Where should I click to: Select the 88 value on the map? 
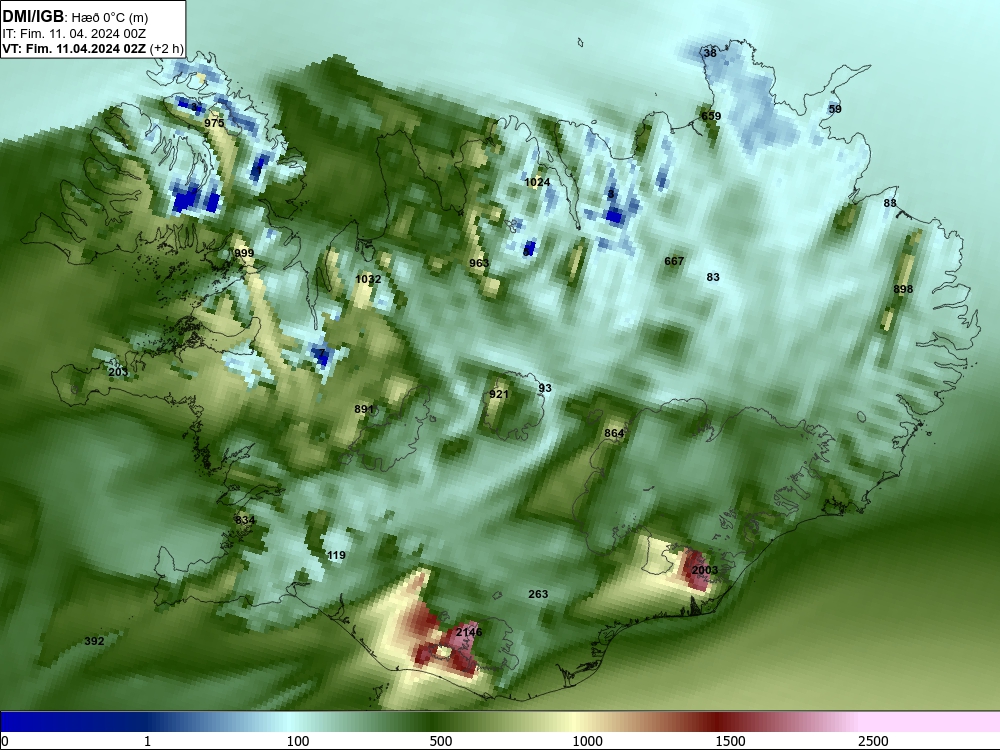pos(890,203)
